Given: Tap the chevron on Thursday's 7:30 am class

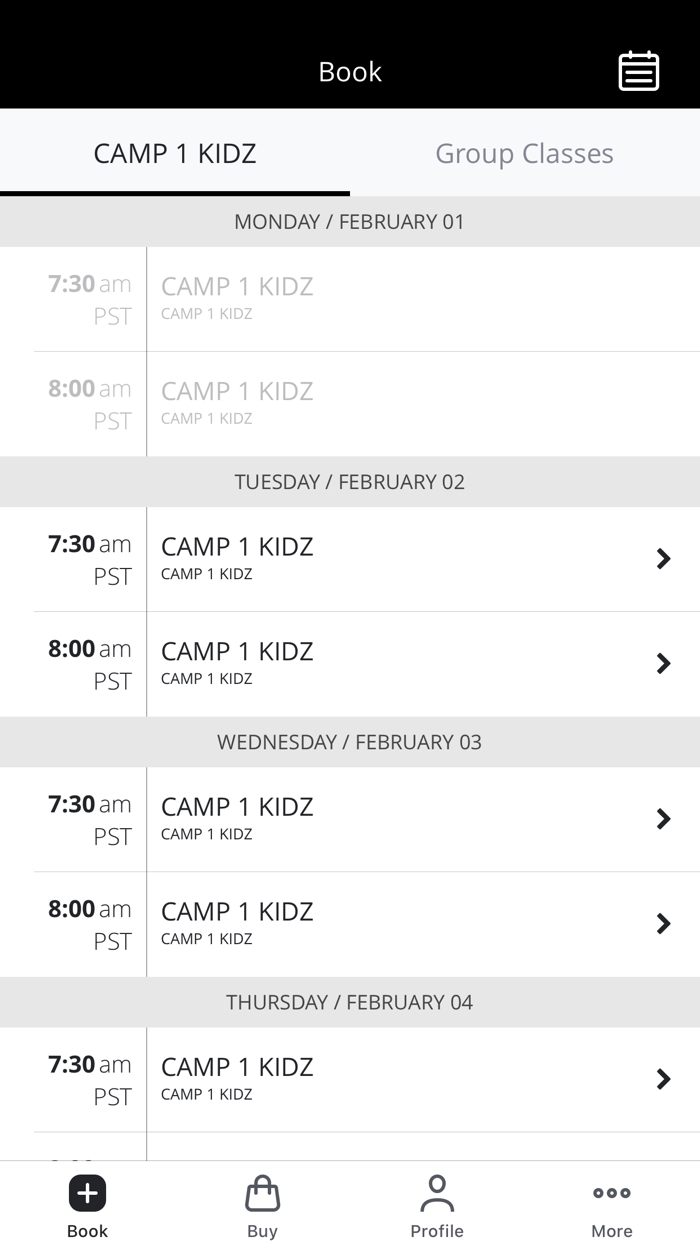Looking at the screenshot, I should [663, 1079].
